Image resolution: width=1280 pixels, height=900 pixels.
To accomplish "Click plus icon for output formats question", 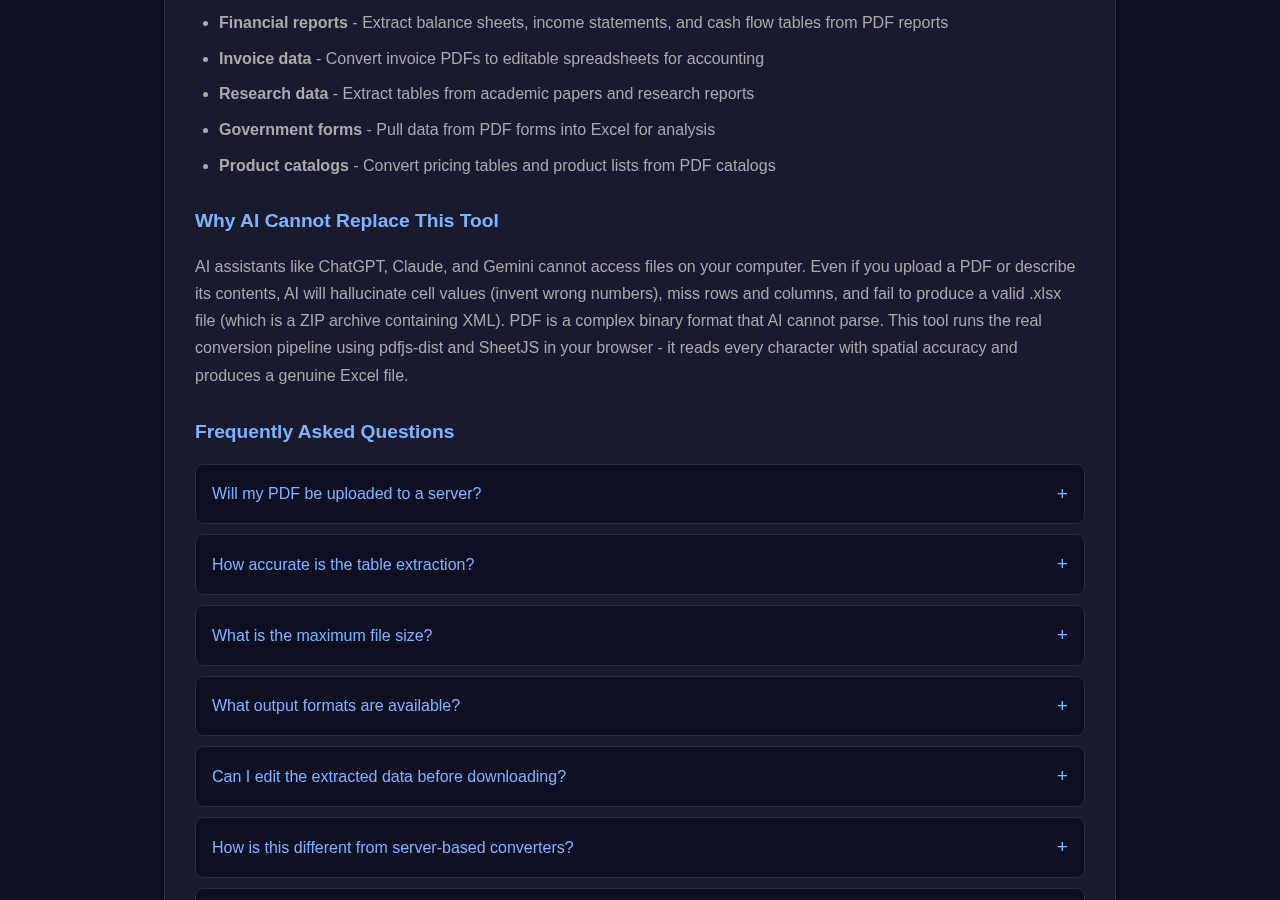I will pyautogui.click(x=1062, y=706).
